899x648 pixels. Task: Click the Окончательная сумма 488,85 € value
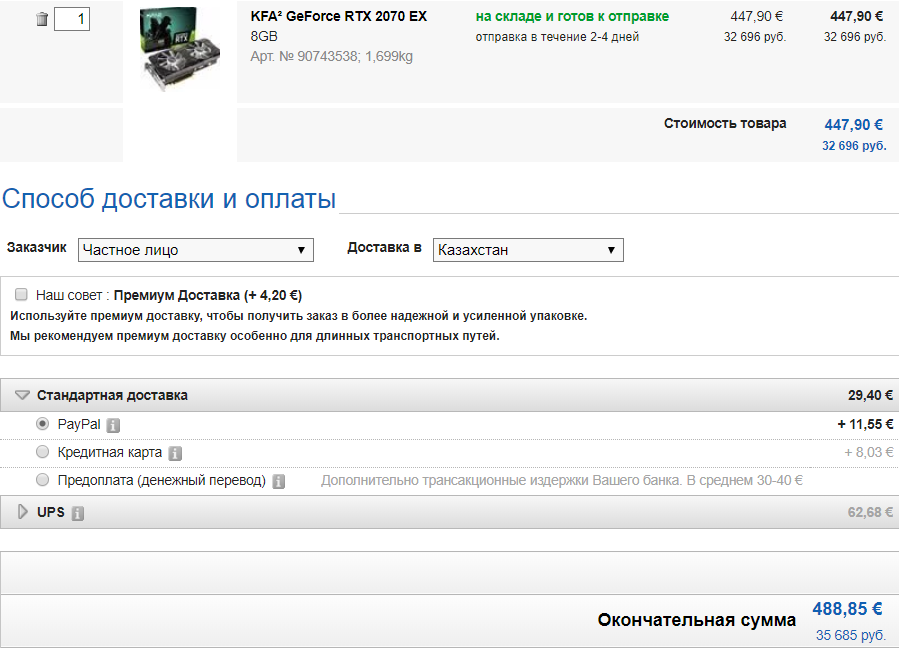[847, 608]
